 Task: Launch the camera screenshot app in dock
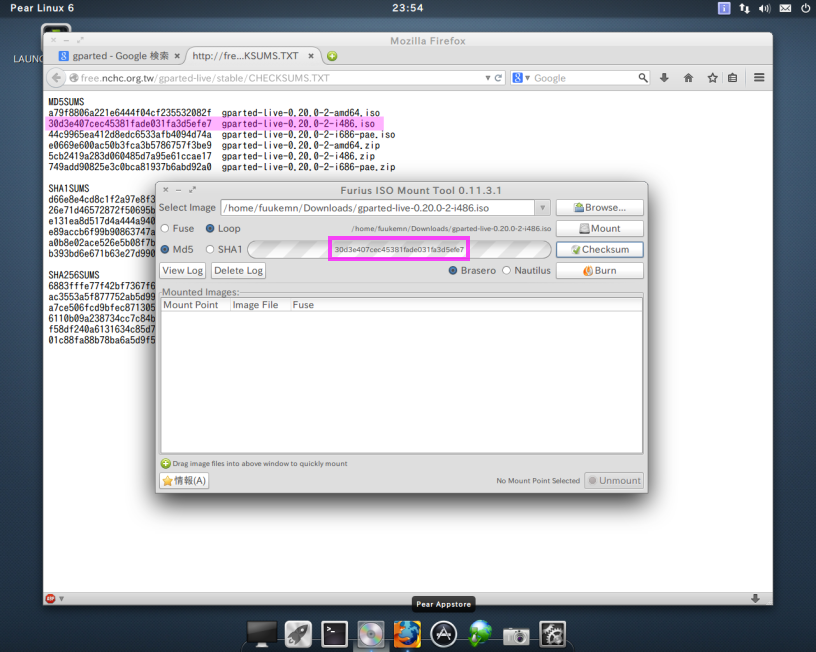(516, 635)
